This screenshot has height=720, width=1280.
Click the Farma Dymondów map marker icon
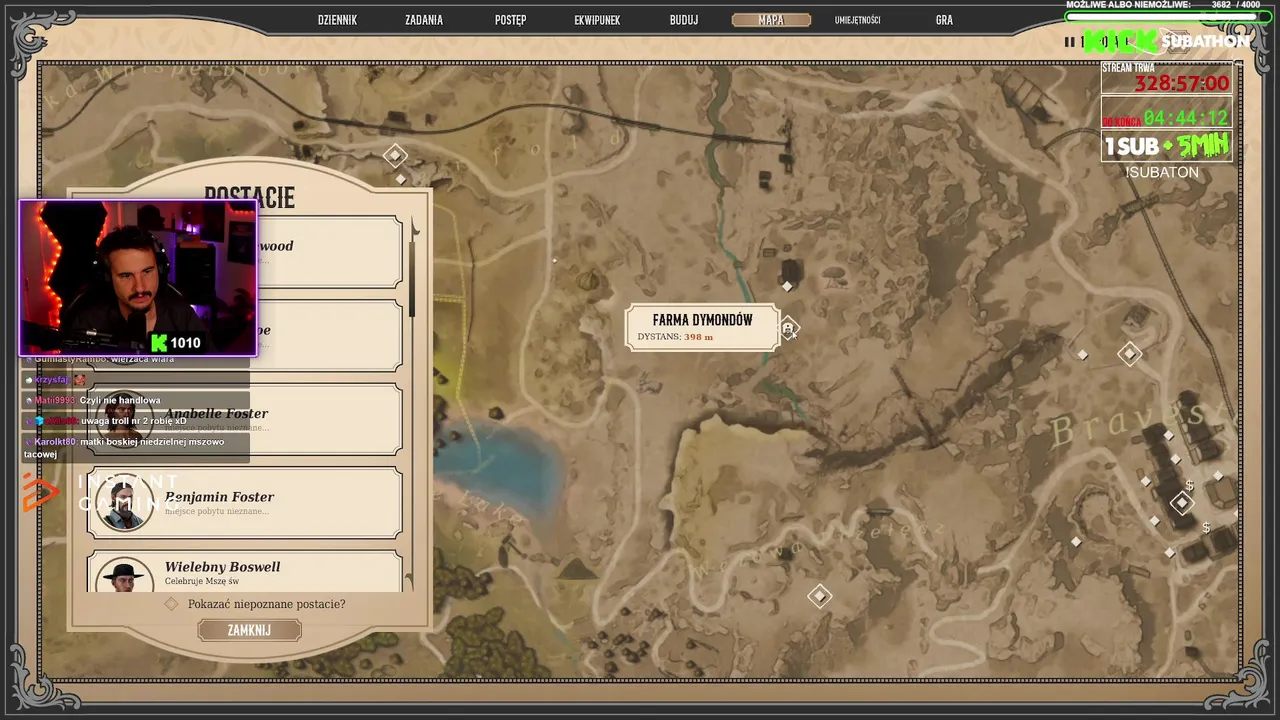coord(788,328)
